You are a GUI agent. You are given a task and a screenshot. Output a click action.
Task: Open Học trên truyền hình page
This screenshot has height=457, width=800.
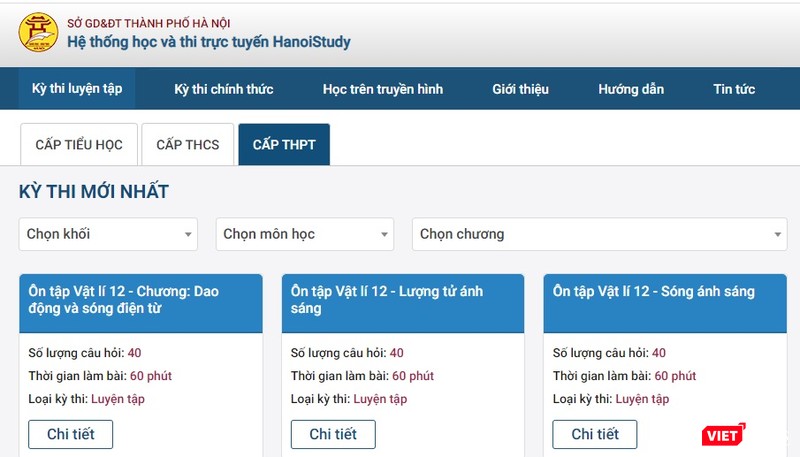[x=382, y=89]
